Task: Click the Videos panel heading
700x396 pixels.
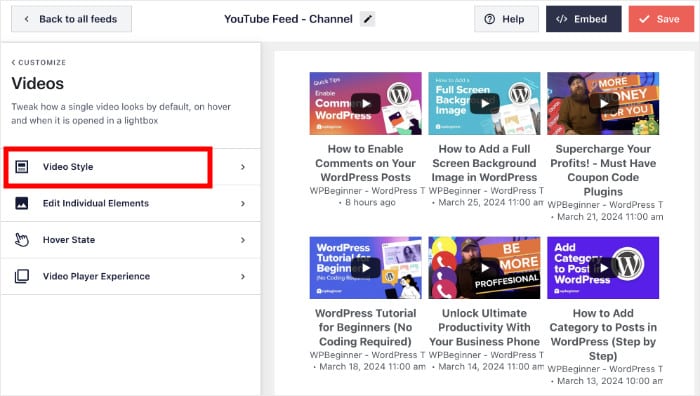Action: click(38, 83)
